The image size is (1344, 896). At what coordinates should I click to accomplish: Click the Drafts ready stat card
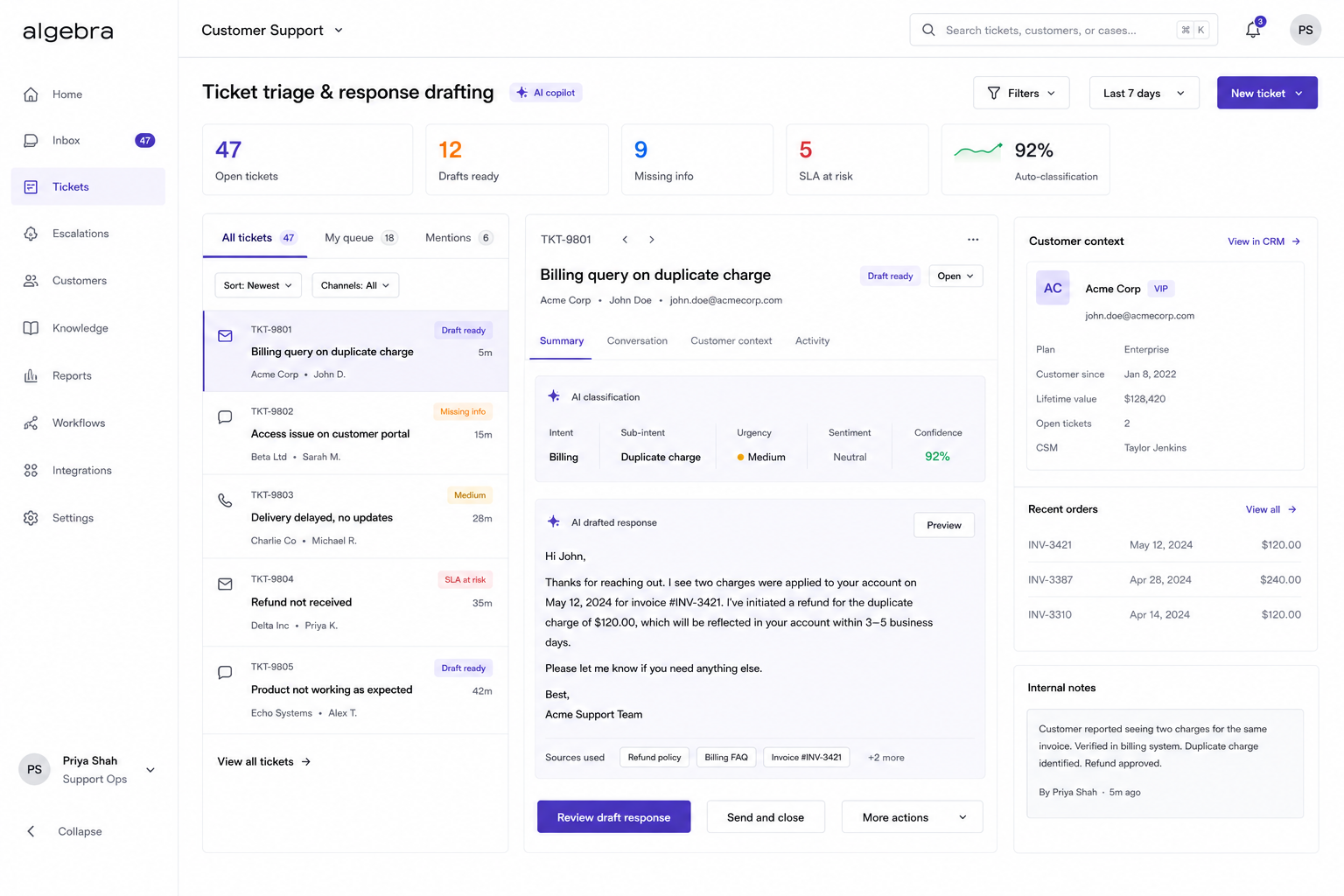coord(517,159)
